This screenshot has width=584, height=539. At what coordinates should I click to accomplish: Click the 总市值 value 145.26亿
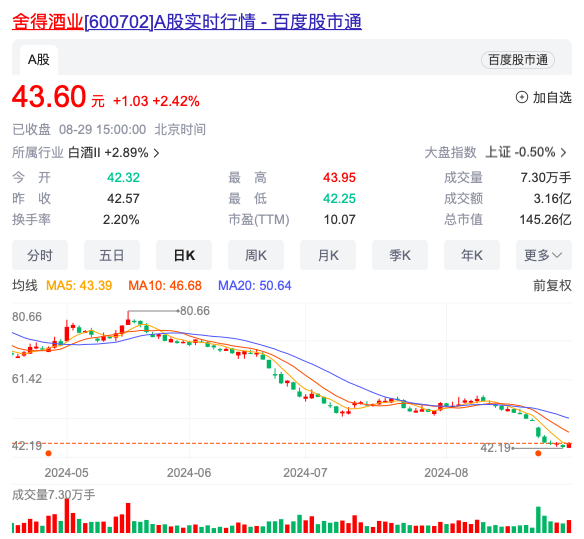(x=545, y=219)
